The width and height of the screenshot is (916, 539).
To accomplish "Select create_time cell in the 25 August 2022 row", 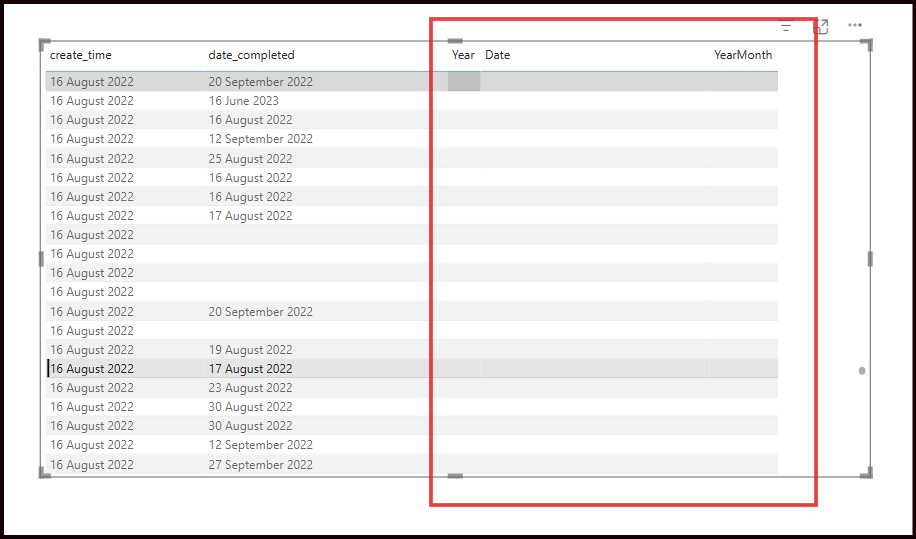I will (92, 158).
